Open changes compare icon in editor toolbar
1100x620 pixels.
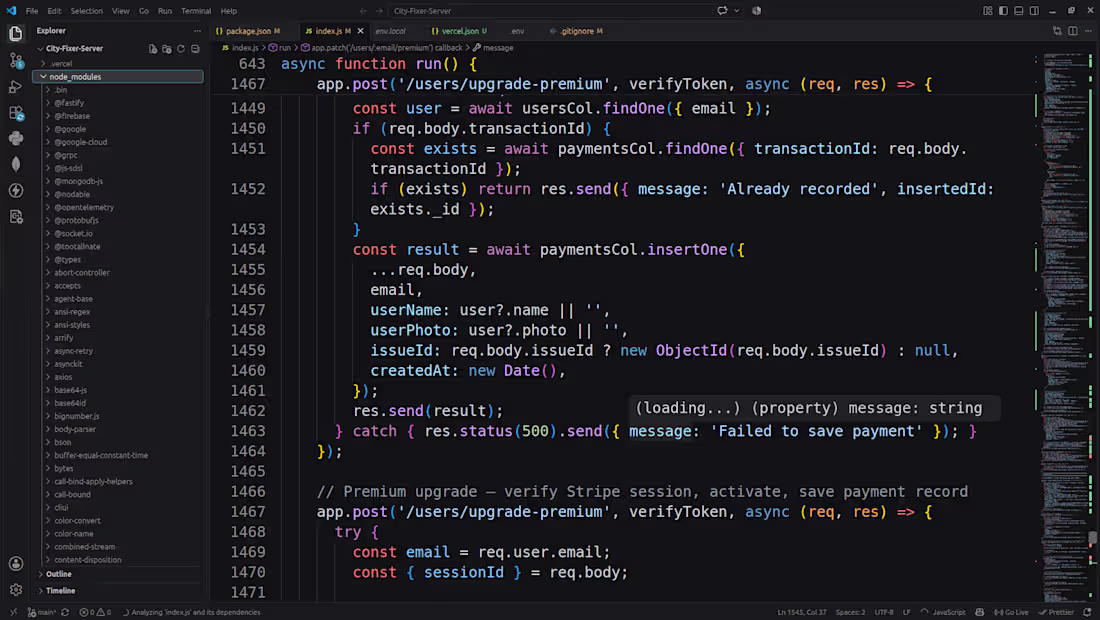[x=1057, y=31]
